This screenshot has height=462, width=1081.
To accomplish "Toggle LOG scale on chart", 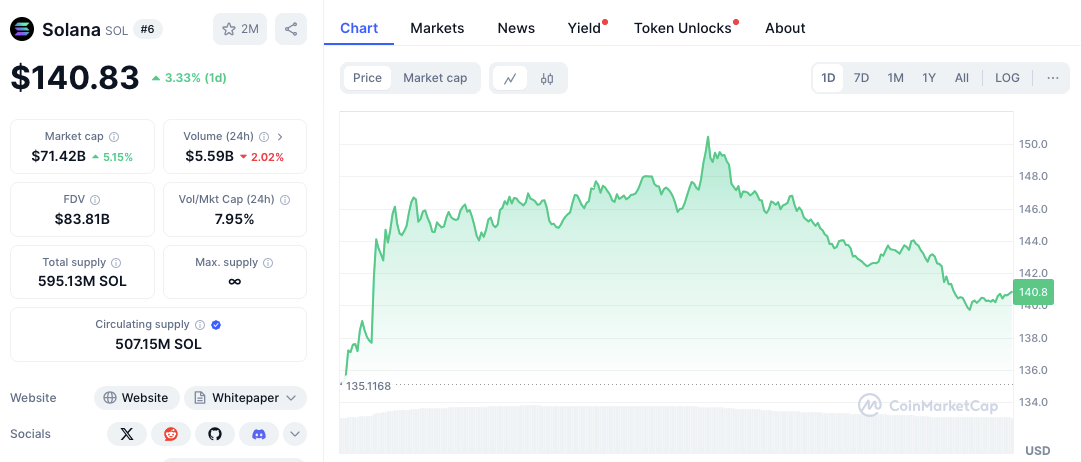I will [1007, 78].
